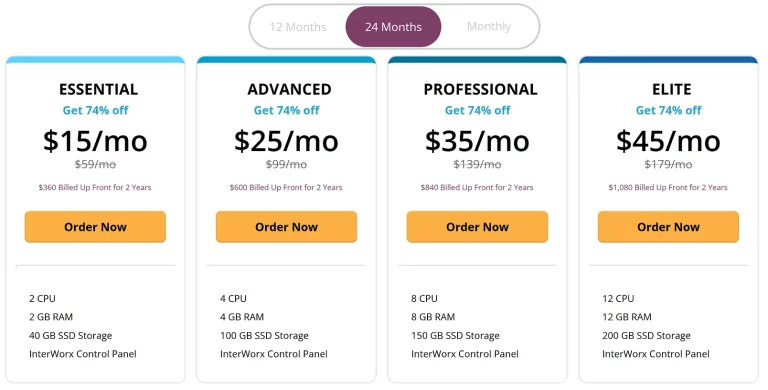This screenshot has width=768, height=390.
Task: Order the Advanced plan now
Action: click(287, 227)
